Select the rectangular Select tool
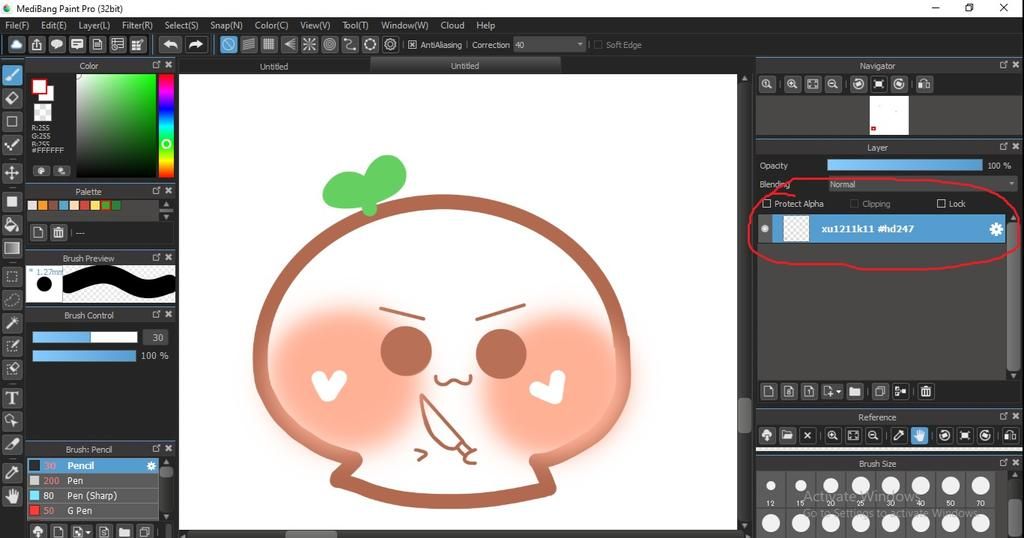This screenshot has height=538, width=1024. click(x=12, y=276)
